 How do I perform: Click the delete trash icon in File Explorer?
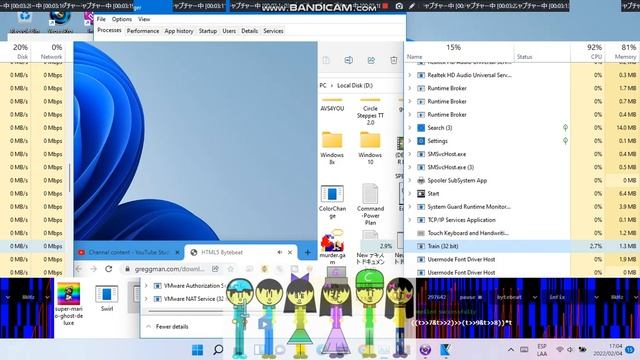(393, 60)
